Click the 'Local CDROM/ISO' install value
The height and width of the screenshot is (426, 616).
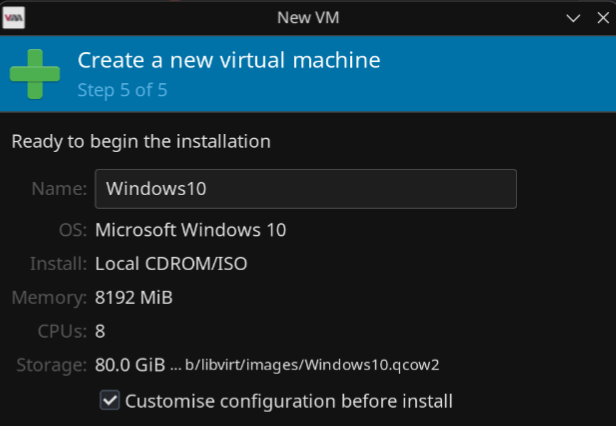tap(171, 264)
